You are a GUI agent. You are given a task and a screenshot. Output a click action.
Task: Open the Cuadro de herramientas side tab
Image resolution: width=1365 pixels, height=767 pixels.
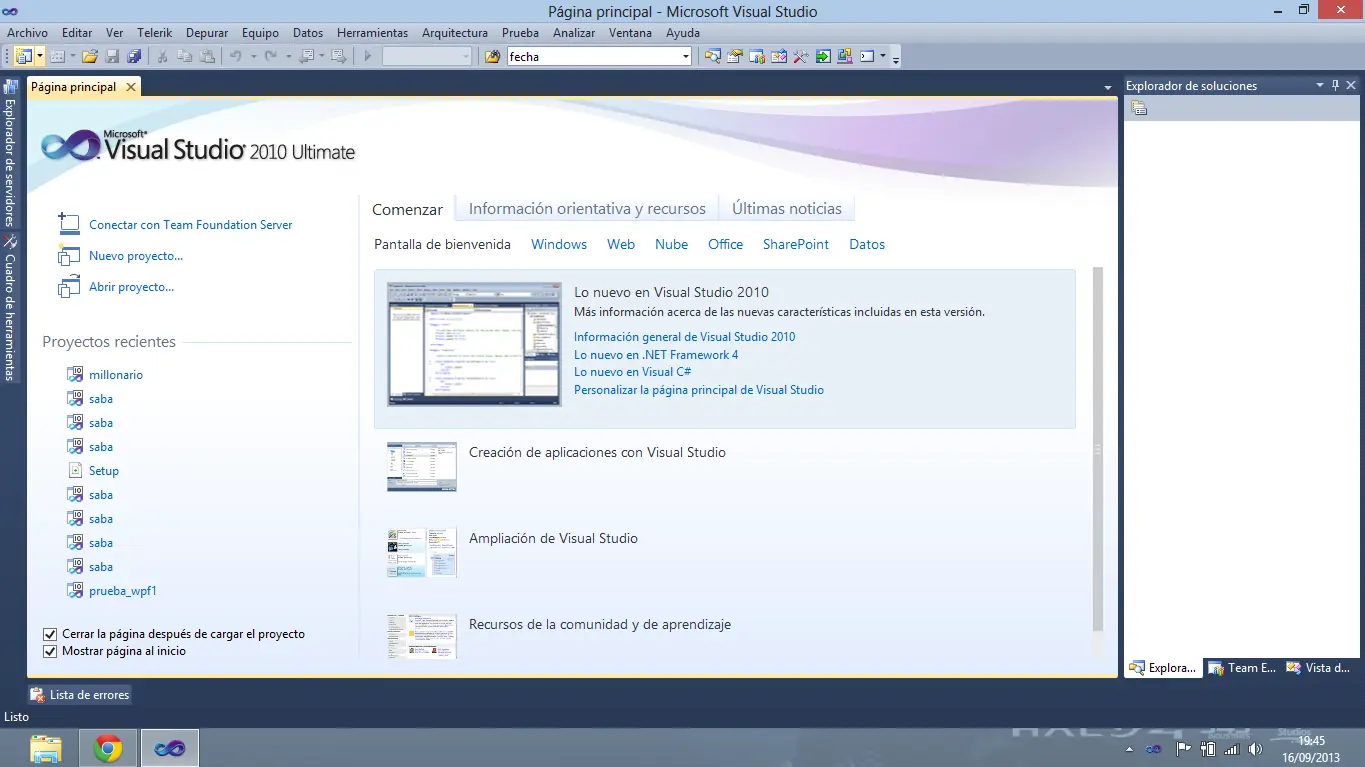pyautogui.click(x=10, y=308)
